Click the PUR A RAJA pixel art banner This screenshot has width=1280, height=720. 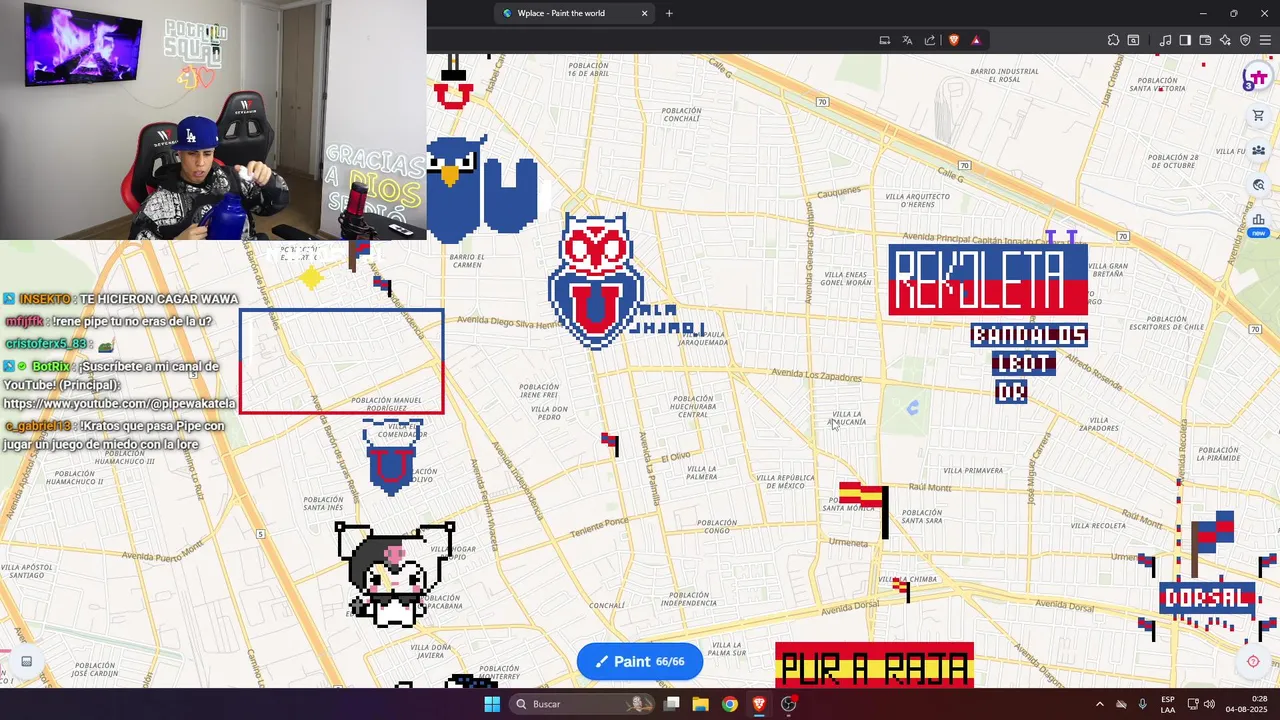pyautogui.click(x=874, y=666)
